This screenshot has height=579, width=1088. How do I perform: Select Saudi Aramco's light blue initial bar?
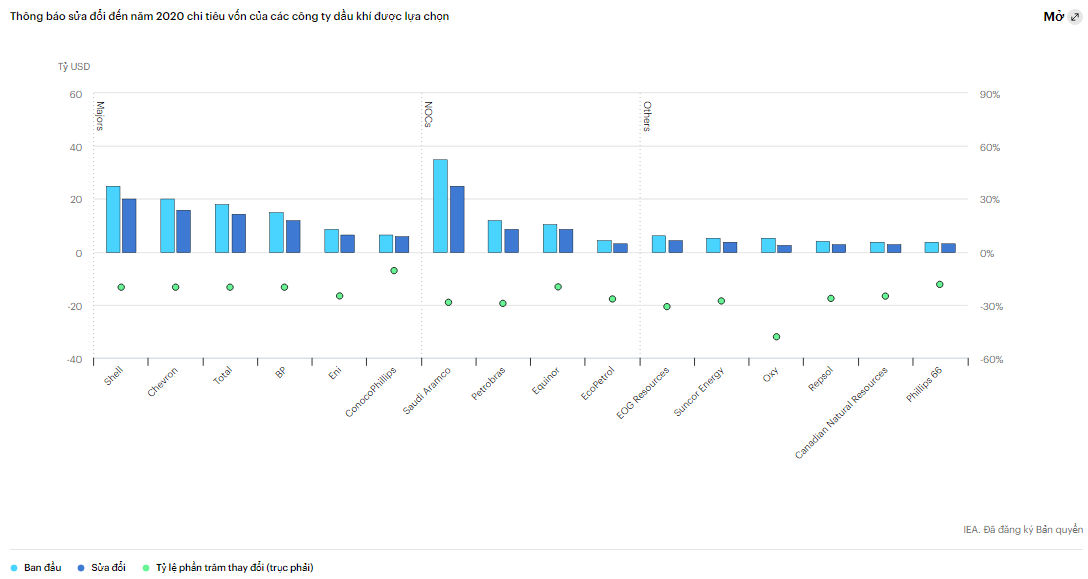tap(440, 205)
